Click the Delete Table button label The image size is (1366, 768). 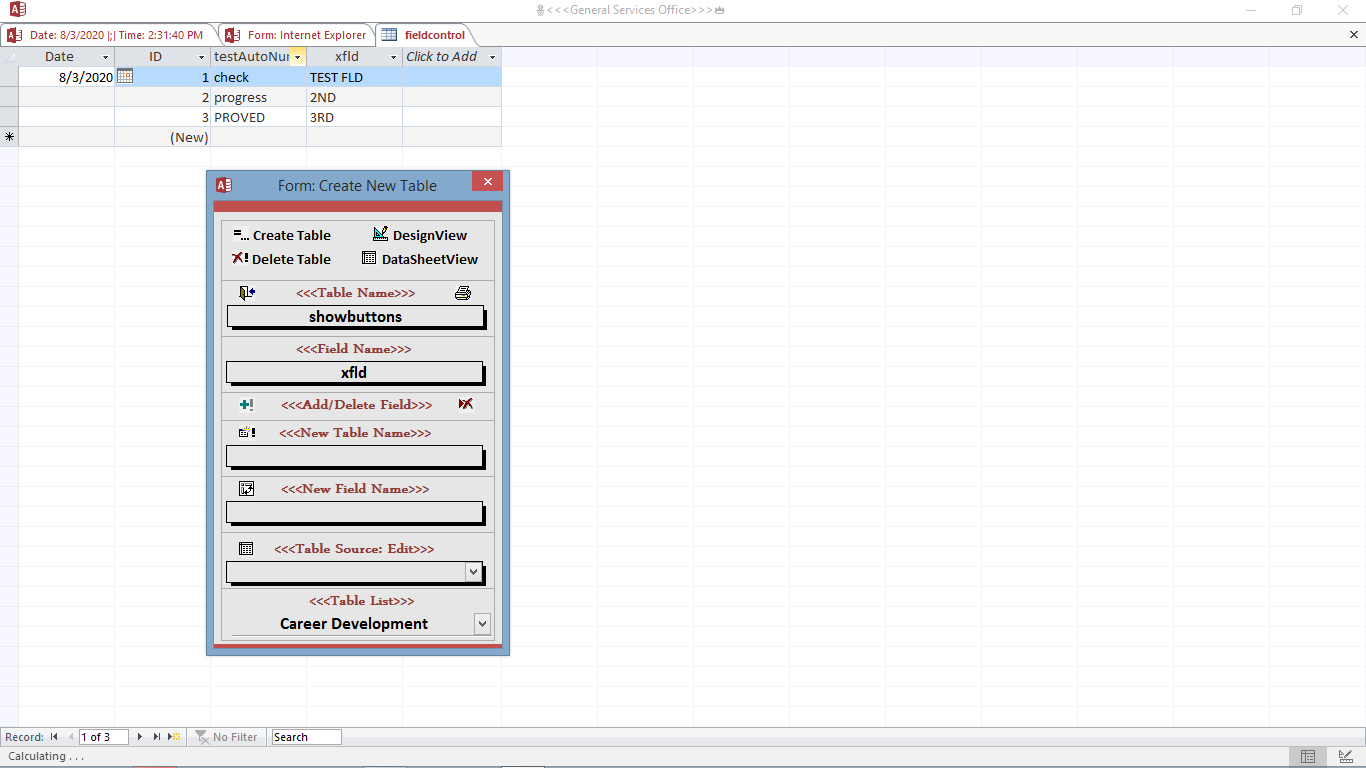pyautogui.click(x=291, y=260)
